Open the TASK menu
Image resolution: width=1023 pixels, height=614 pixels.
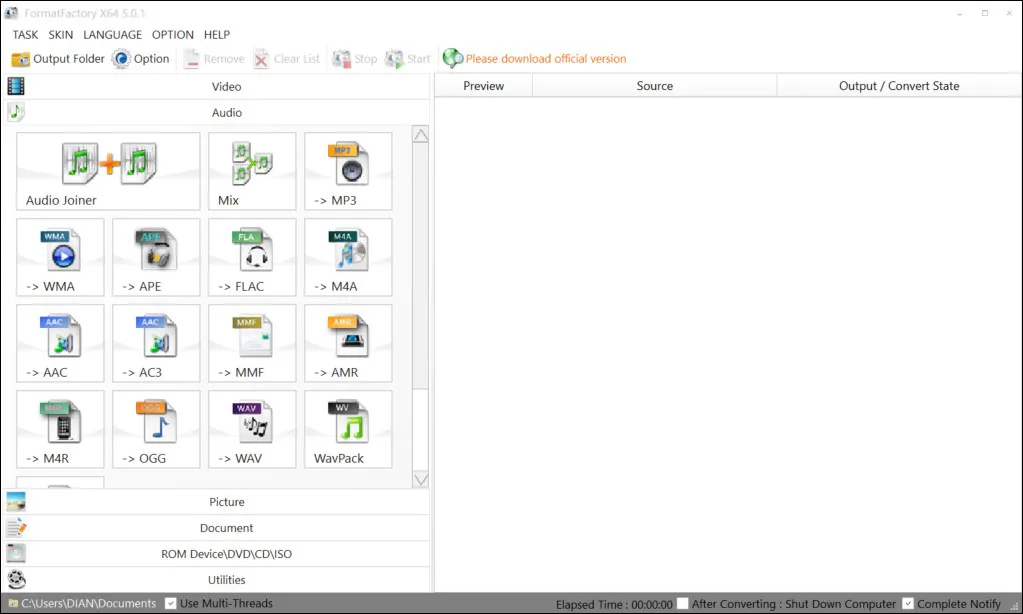[25, 35]
